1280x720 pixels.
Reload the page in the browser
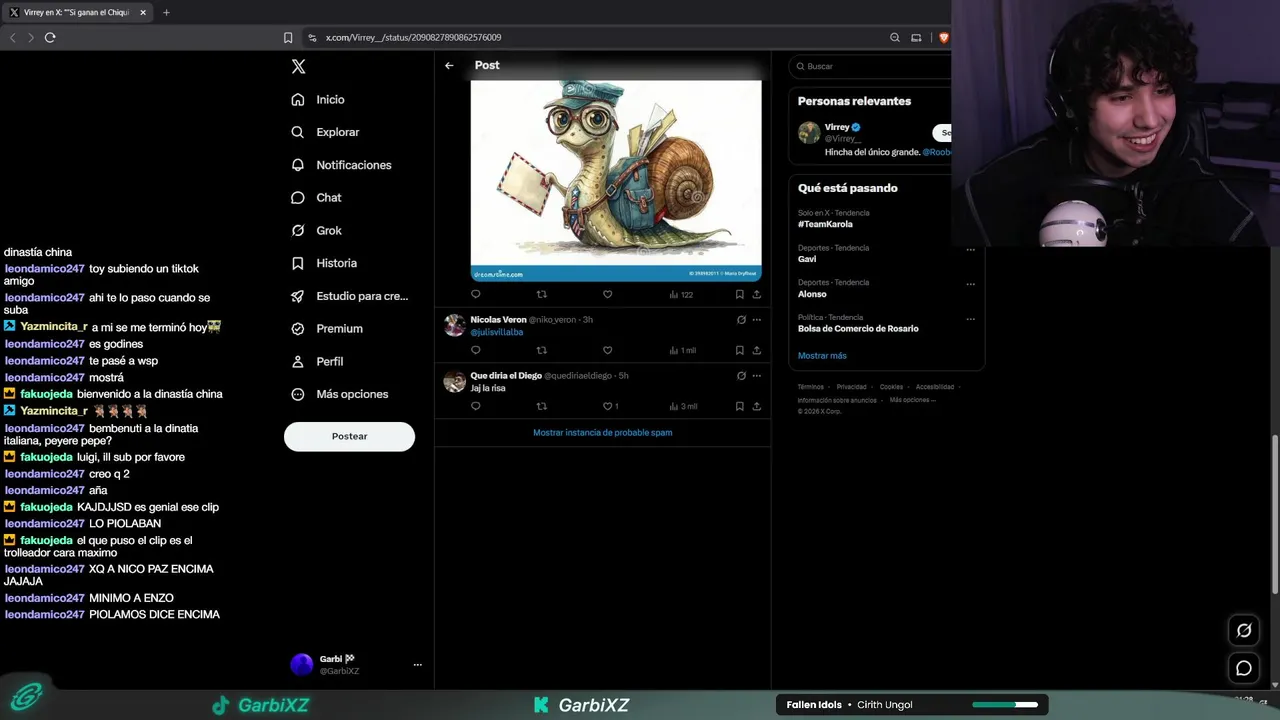[50, 38]
